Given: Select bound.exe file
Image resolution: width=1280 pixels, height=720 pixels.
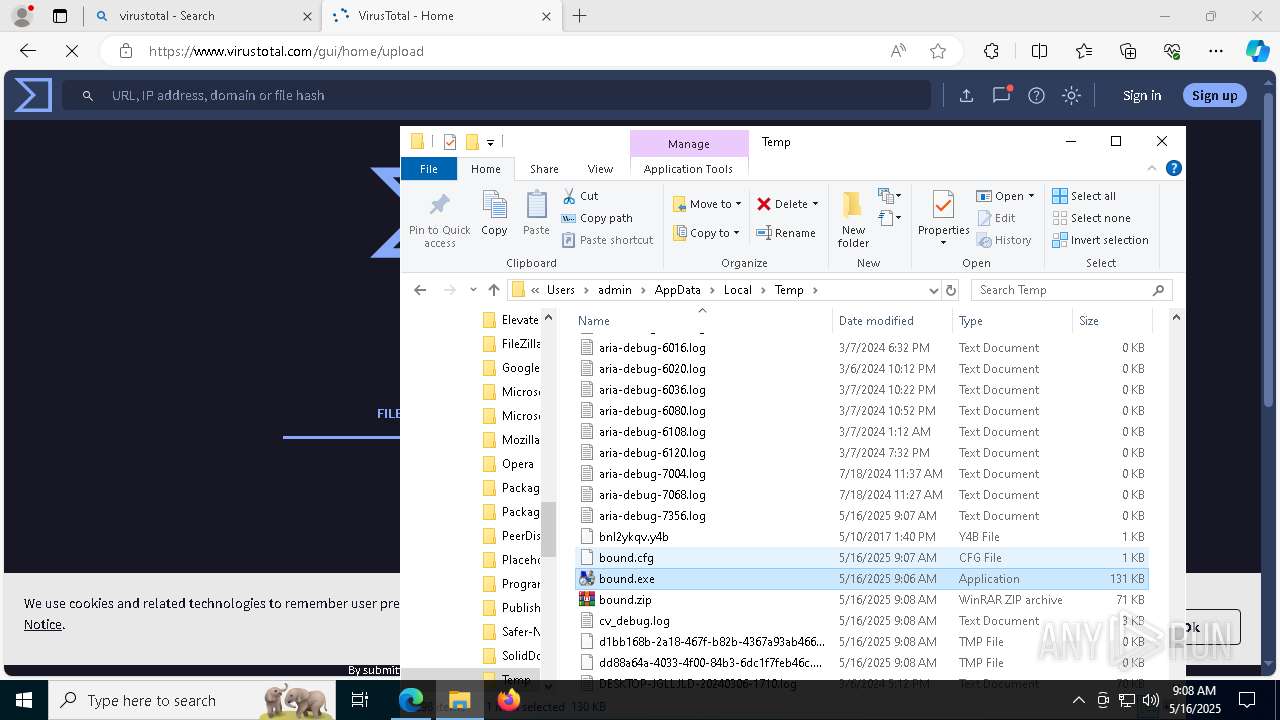Looking at the screenshot, I should tap(861, 579).
